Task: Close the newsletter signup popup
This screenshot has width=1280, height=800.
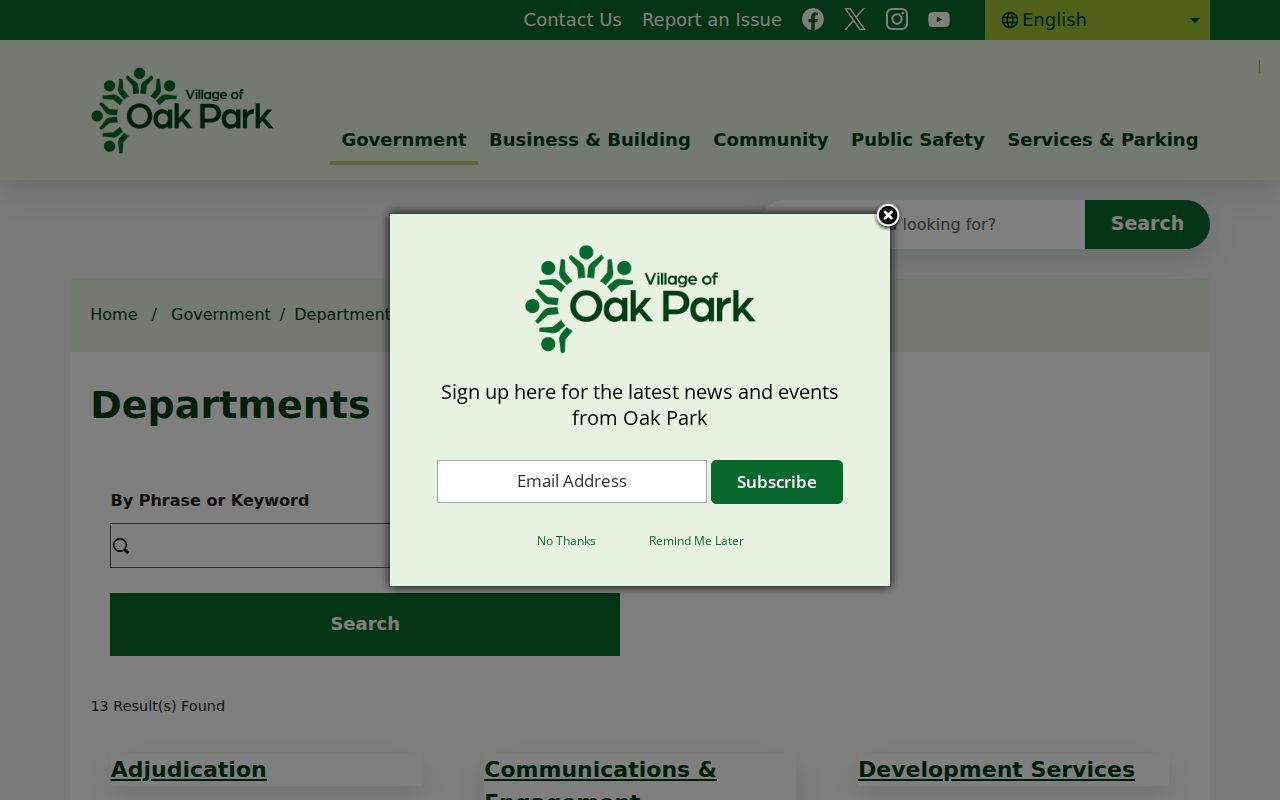Action: click(x=888, y=215)
